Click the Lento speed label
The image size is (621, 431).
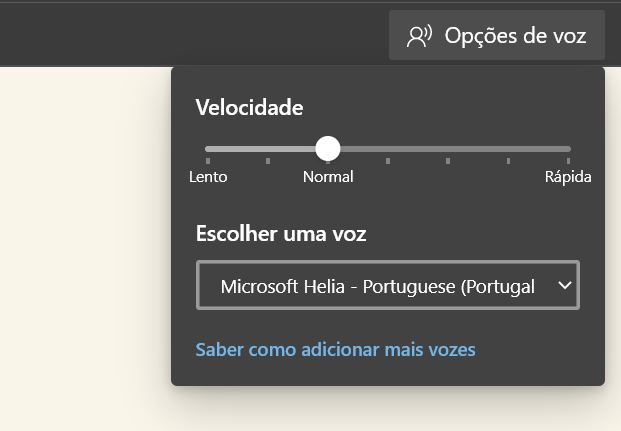tap(208, 177)
